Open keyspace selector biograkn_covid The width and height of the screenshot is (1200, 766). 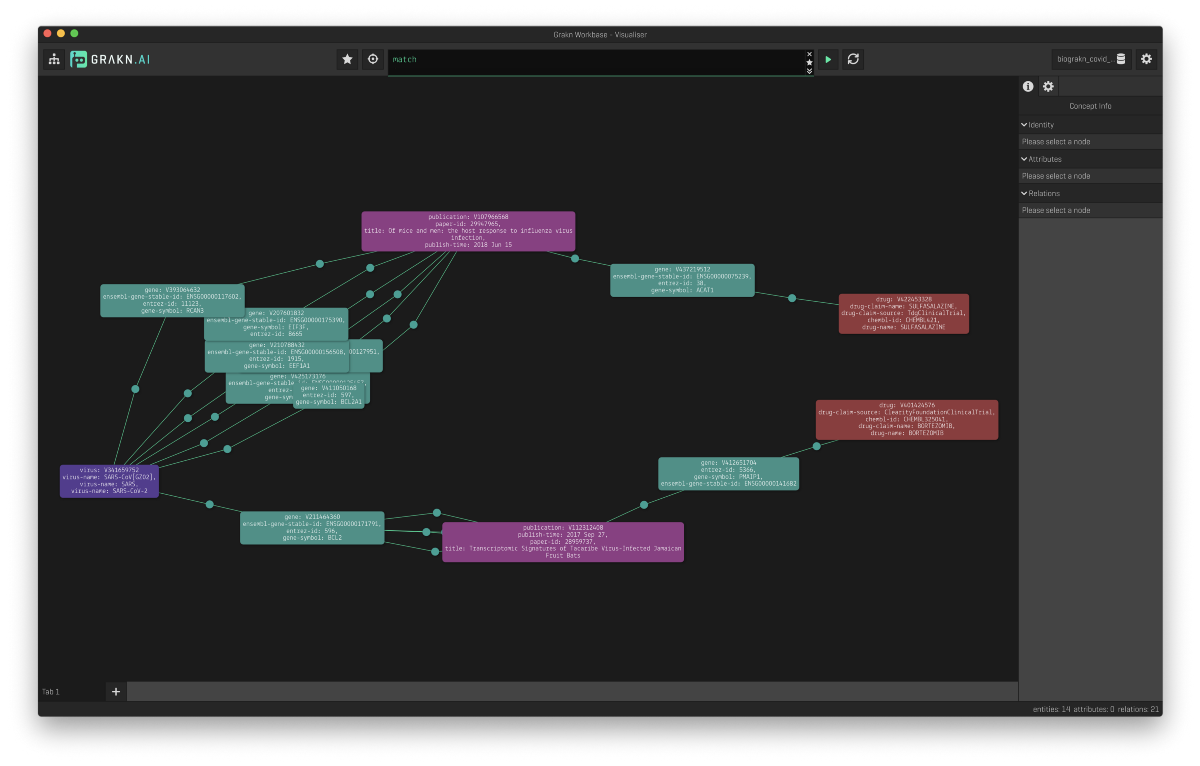1090,59
